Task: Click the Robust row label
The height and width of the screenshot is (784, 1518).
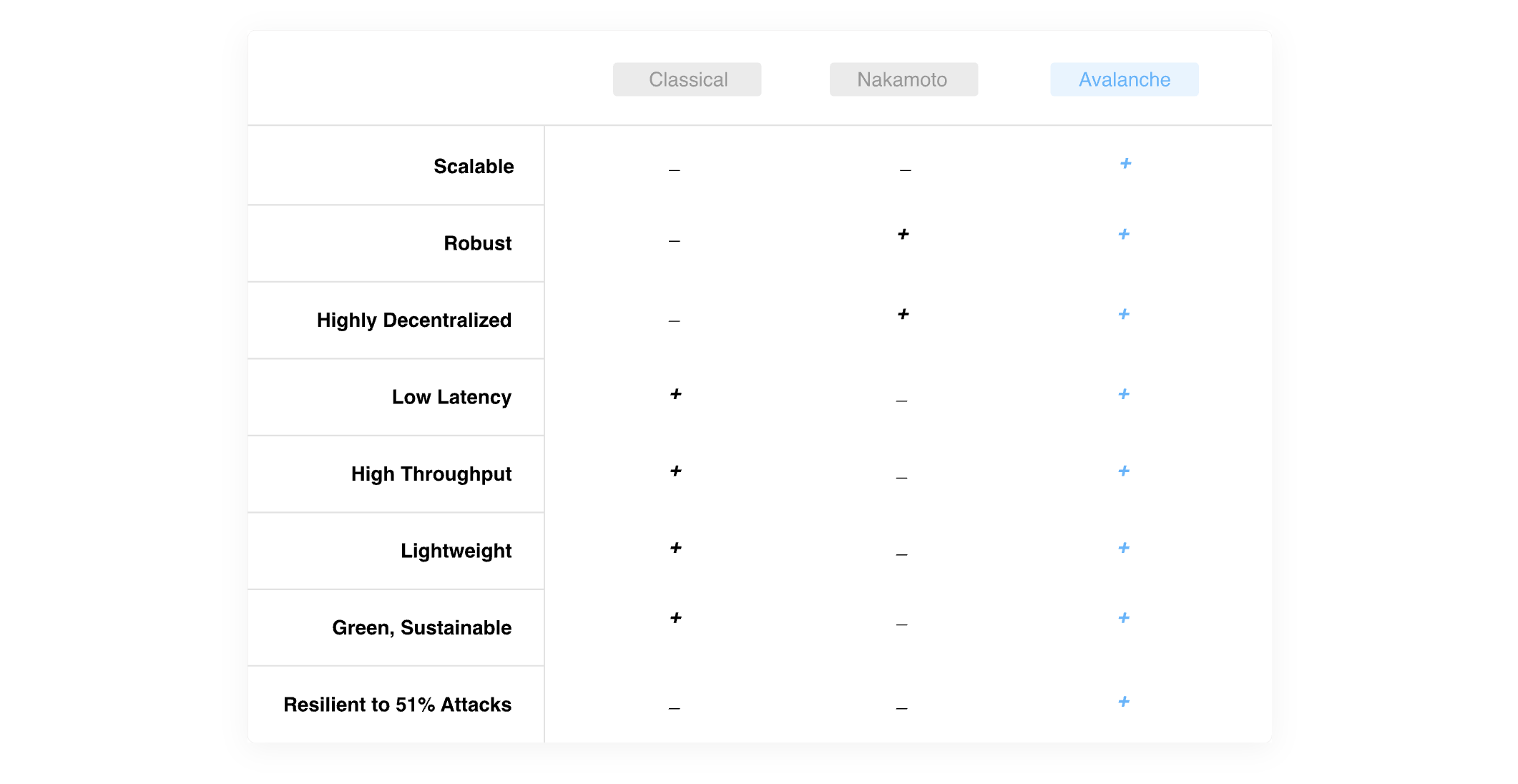Action: pos(478,243)
